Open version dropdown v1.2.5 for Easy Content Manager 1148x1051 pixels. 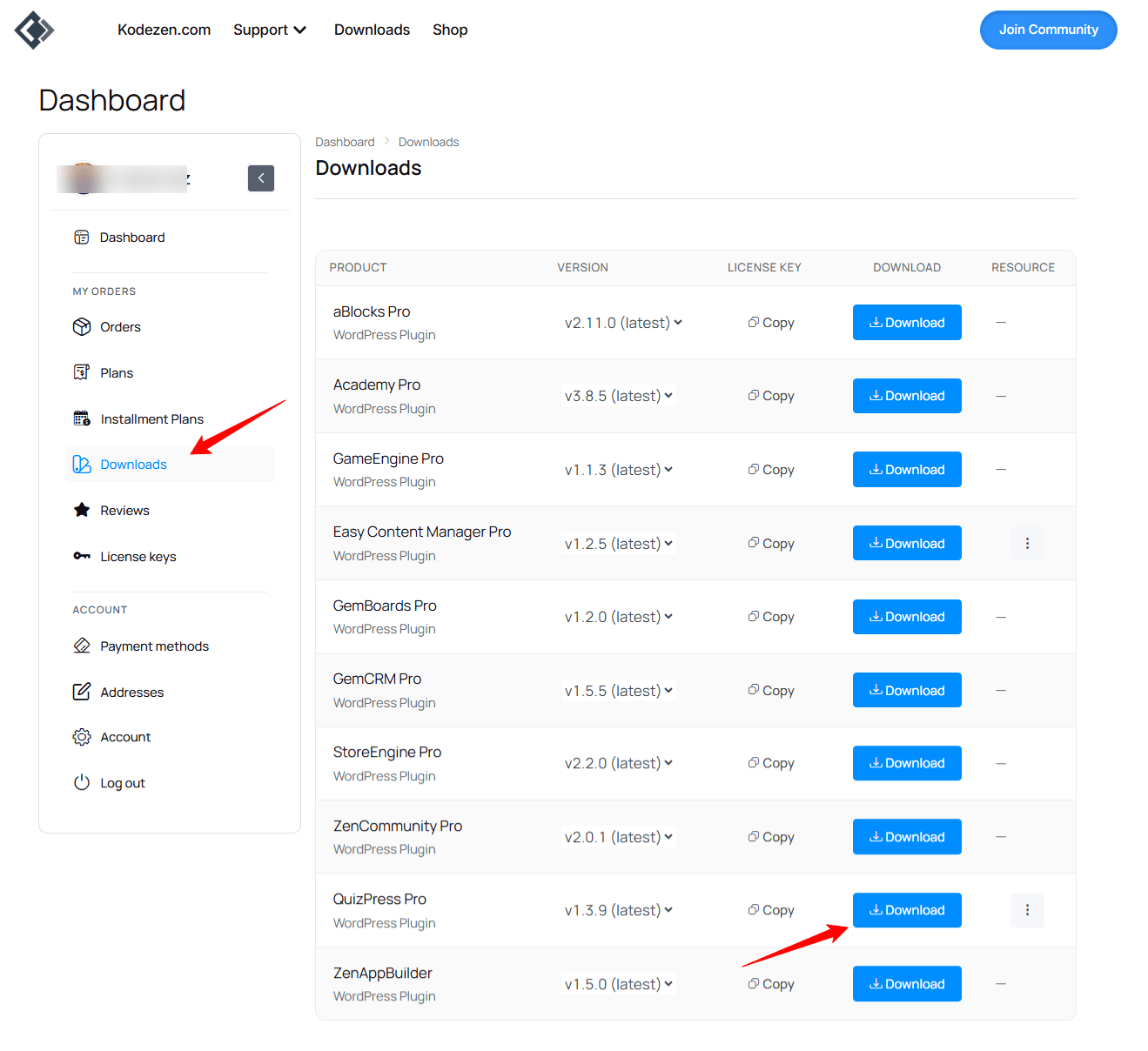pos(619,544)
